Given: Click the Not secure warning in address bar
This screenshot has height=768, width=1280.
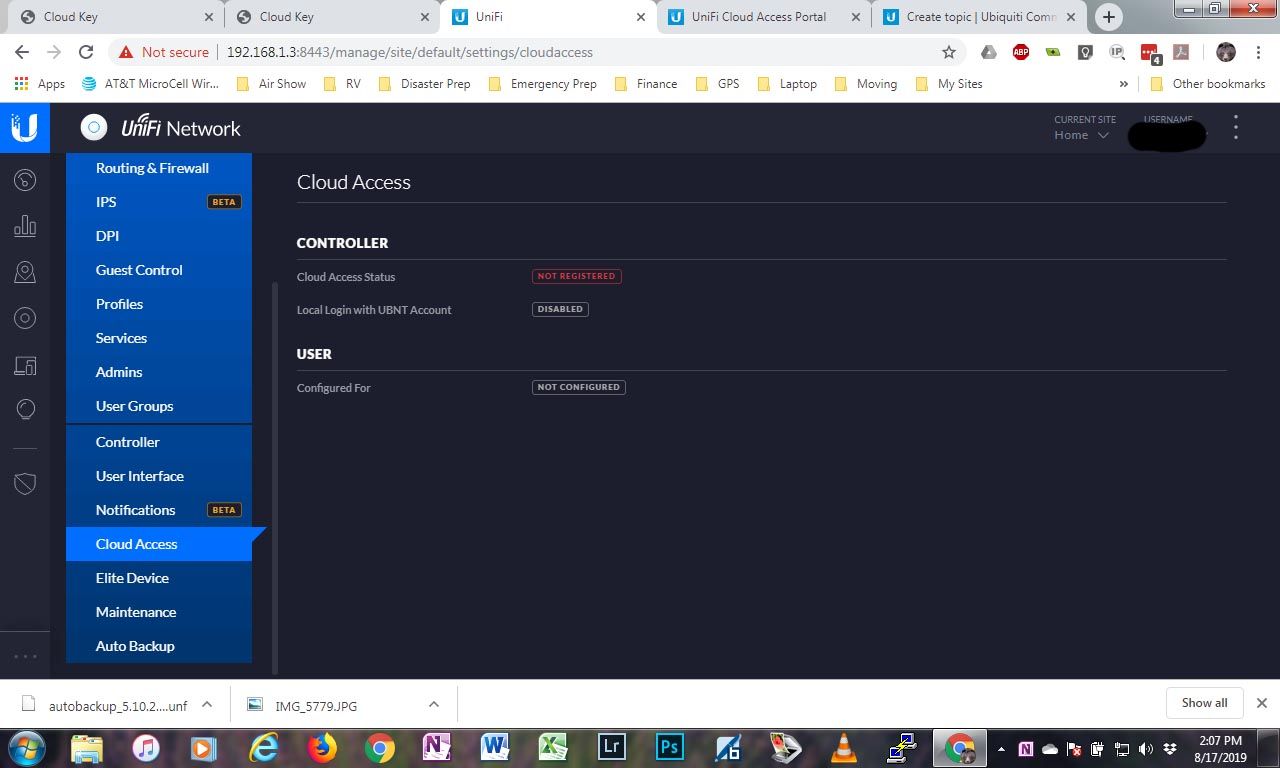Looking at the screenshot, I should (164, 52).
